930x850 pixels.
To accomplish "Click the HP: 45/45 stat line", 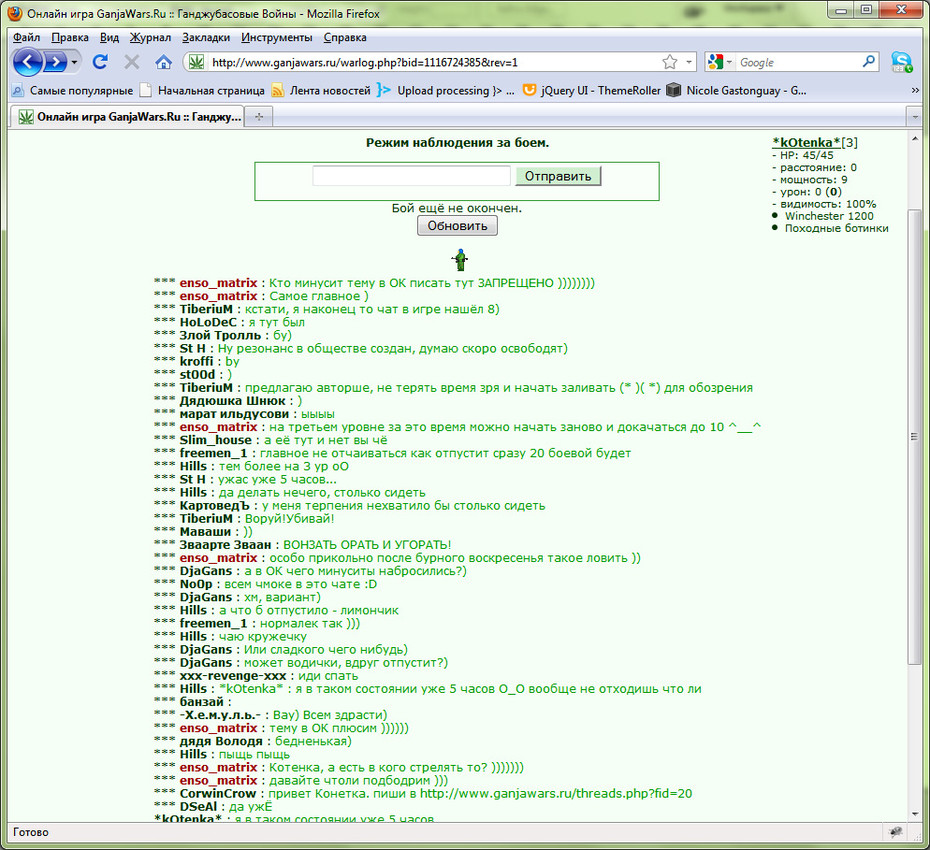I will click(x=807, y=155).
